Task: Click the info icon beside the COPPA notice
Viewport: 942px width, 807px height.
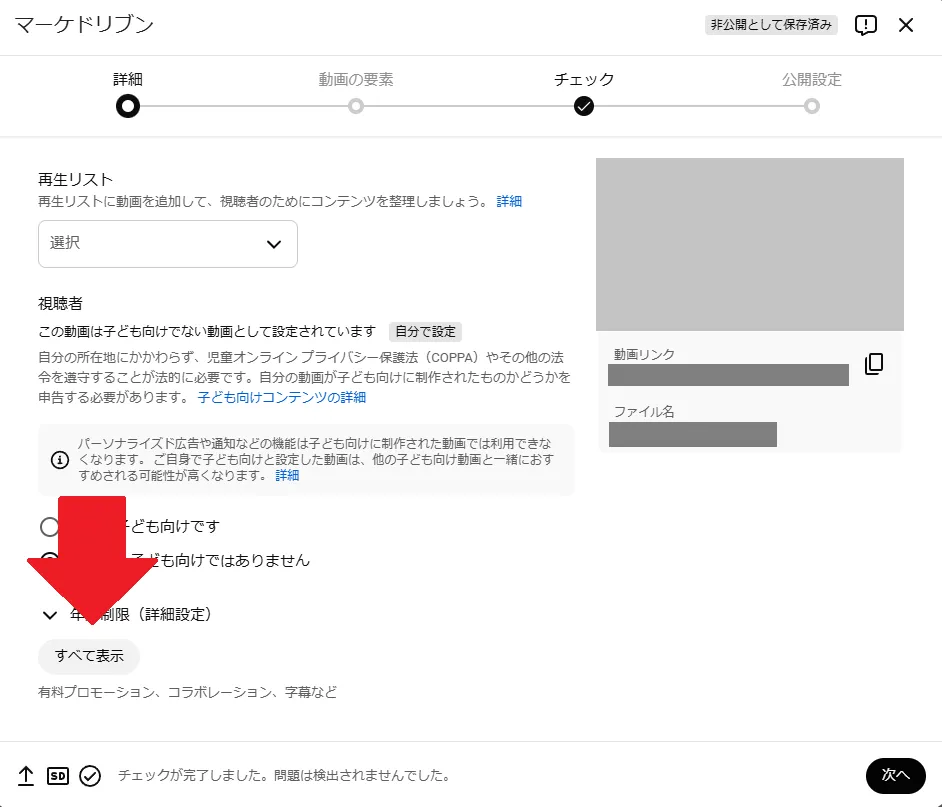Action: point(55,461)
